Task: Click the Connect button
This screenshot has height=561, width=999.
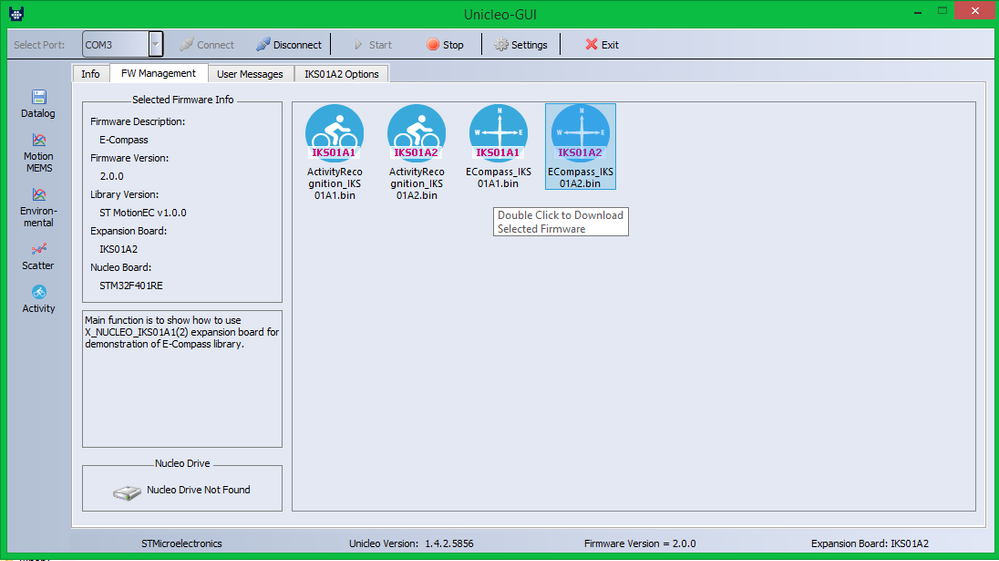Action: click(207, 45)
